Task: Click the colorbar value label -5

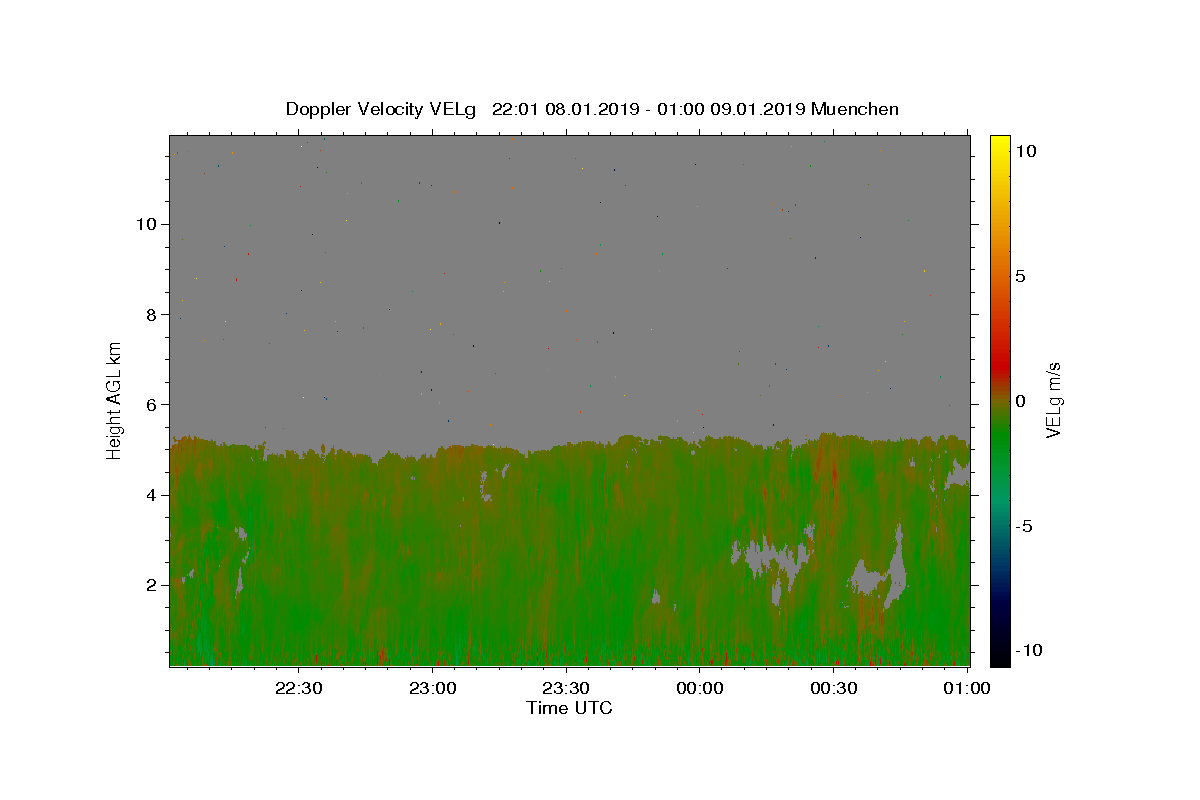Action: 1023,527
